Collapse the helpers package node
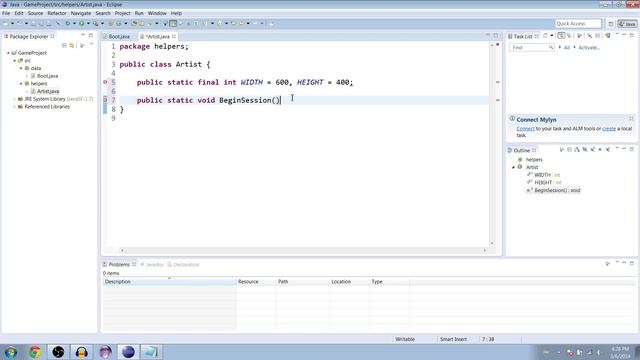Viewport: 640px width, 360px height. (21, 84)
